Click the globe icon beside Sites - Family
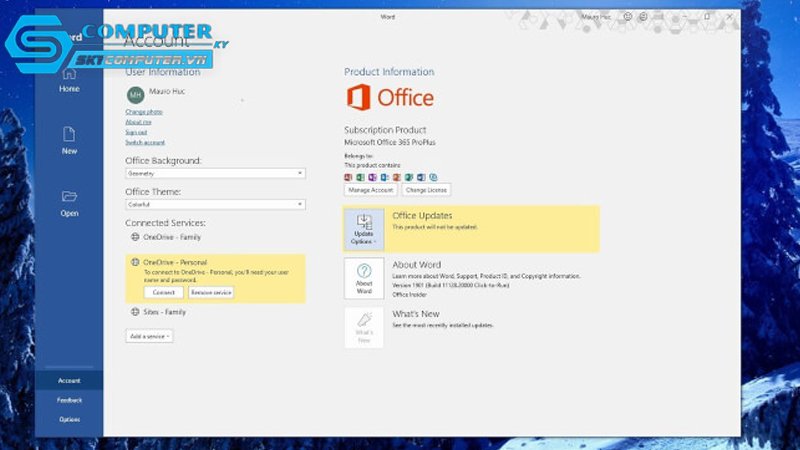The width and height of the screenshot is (800, 450). click(x=135, y=311)
